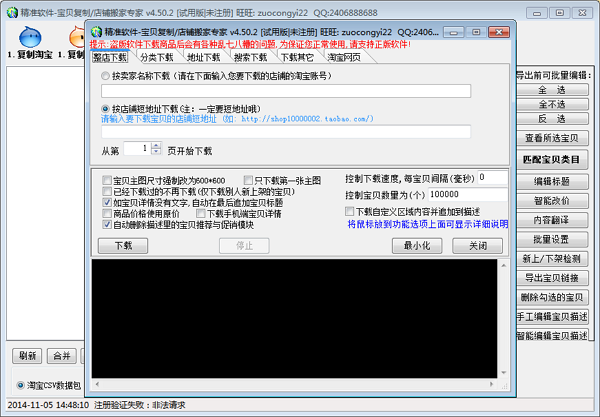The image size is (600, 417).
Task: Click the 反 选 button
Action: click(x=552, y=119)
